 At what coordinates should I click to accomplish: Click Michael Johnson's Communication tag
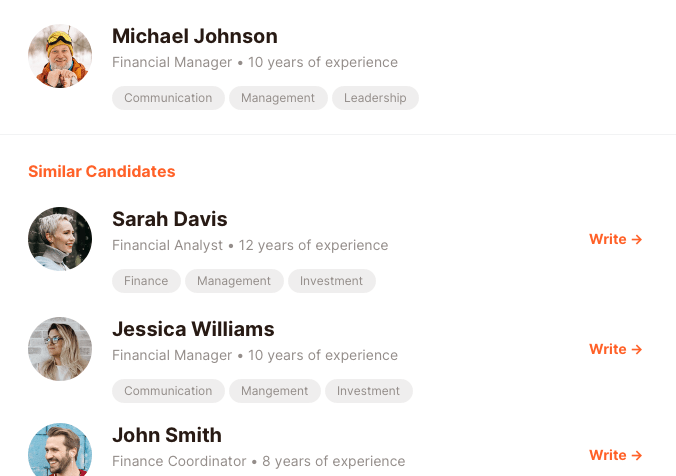coord(168,98)
